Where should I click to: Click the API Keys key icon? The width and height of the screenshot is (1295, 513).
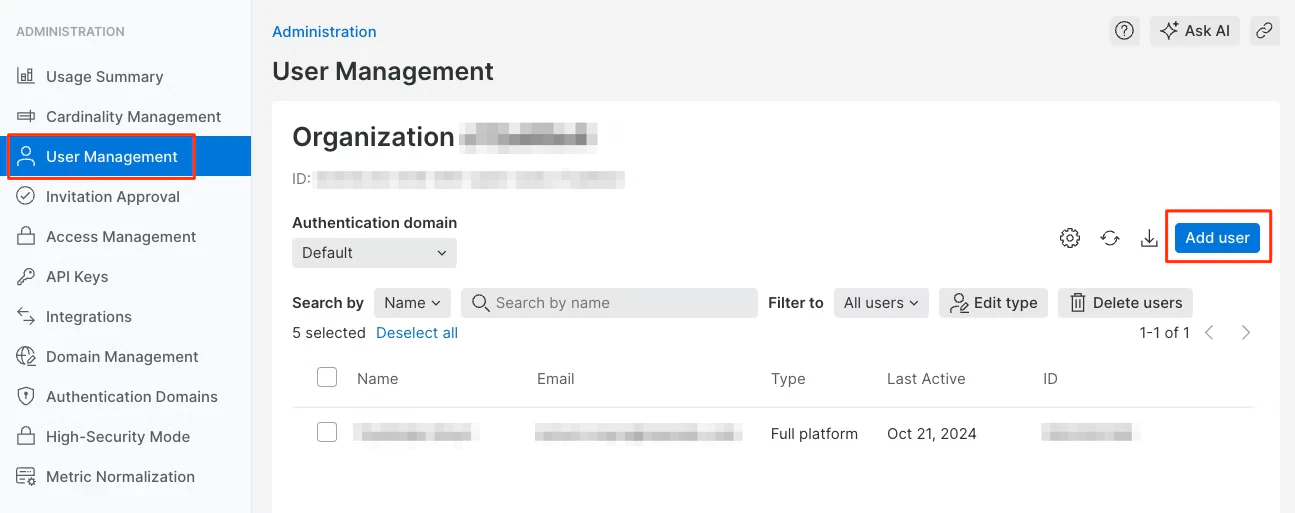pos(26,276)
